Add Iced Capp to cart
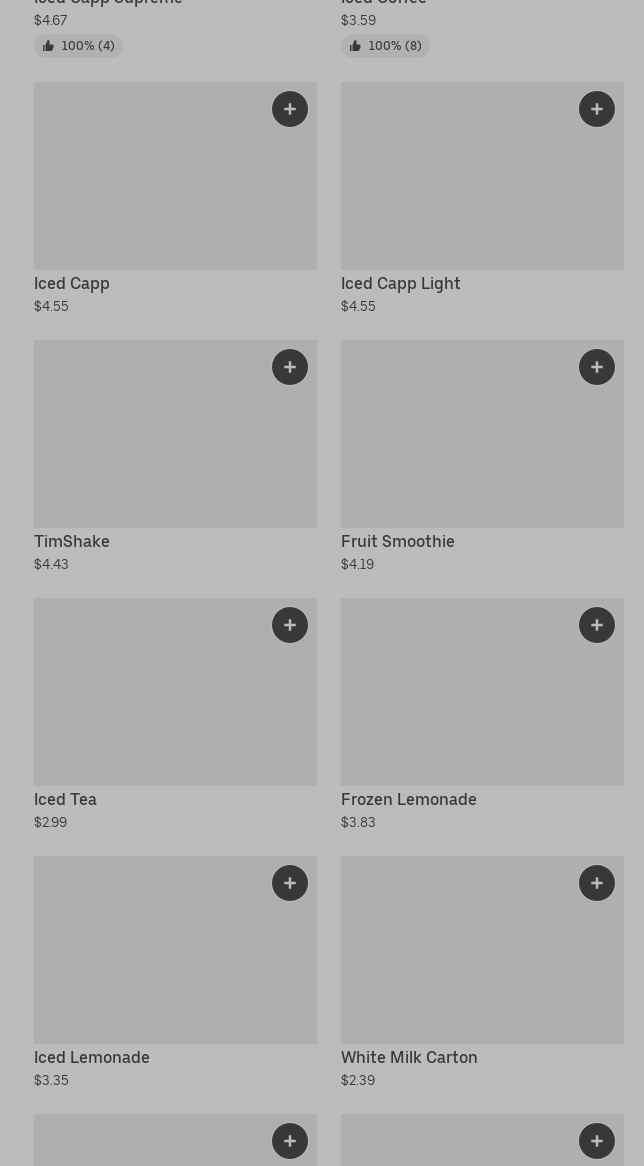Viewport: 644px width, 1166px height. [290, 109]
